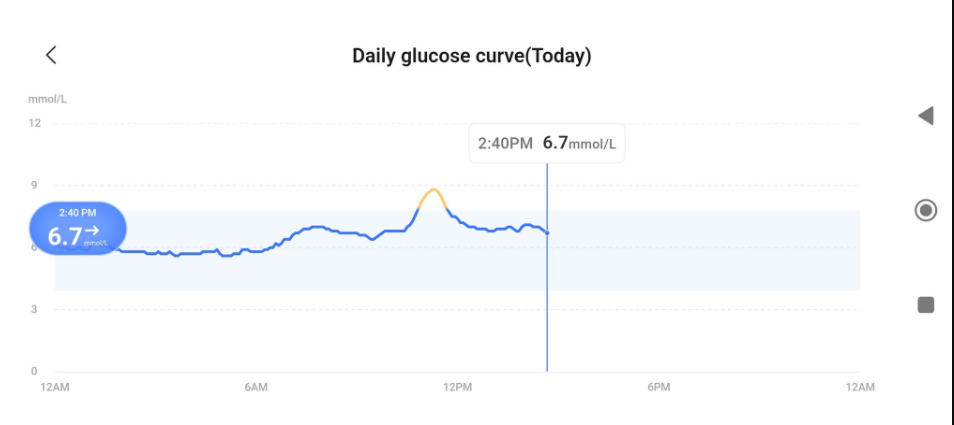Screen dimensions: 954x425
Task: Click the vertical blue time cursor line
Action: click(x=547, y=300)
